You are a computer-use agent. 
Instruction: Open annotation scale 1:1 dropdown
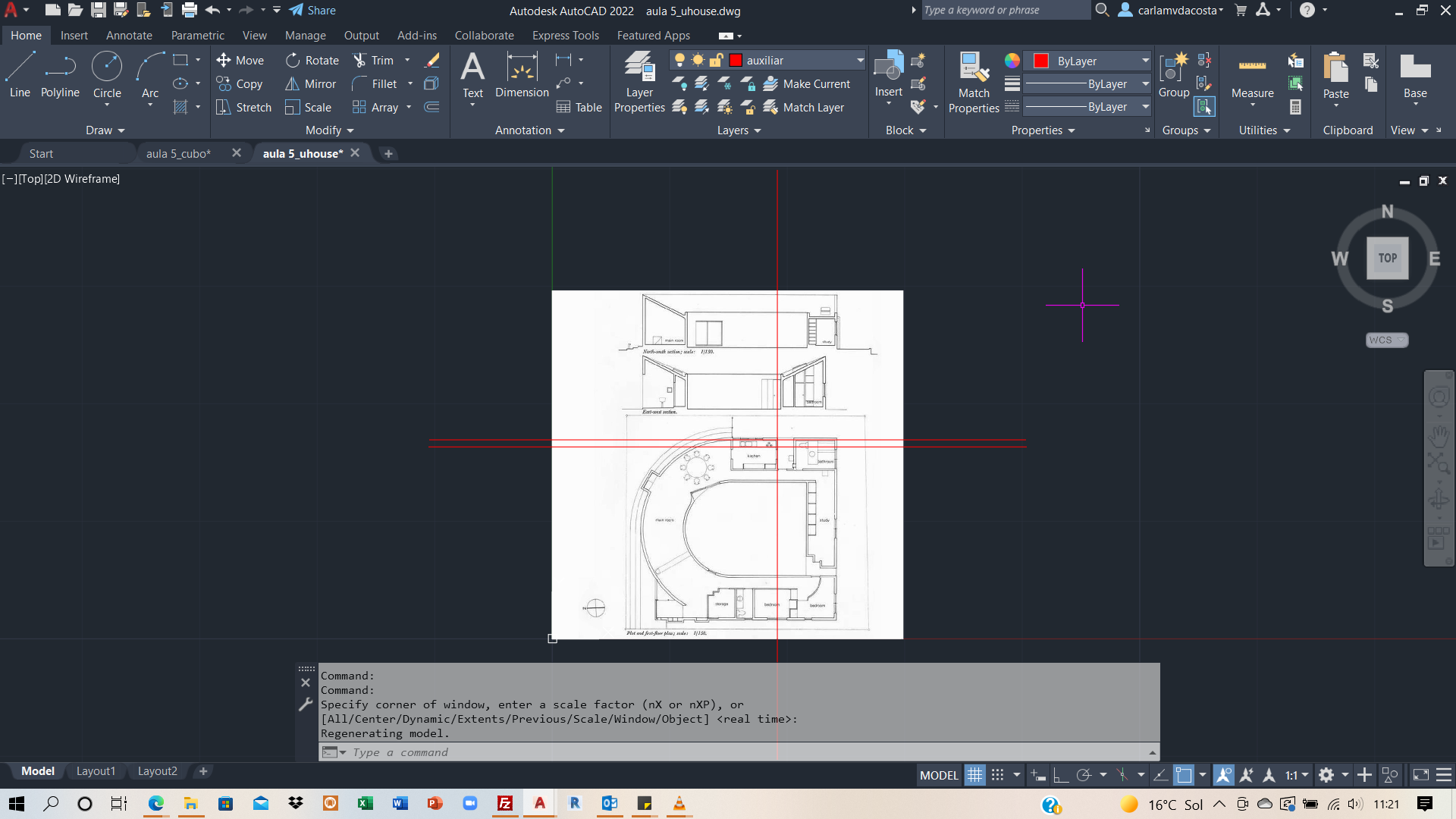(x=1297, y=775)
